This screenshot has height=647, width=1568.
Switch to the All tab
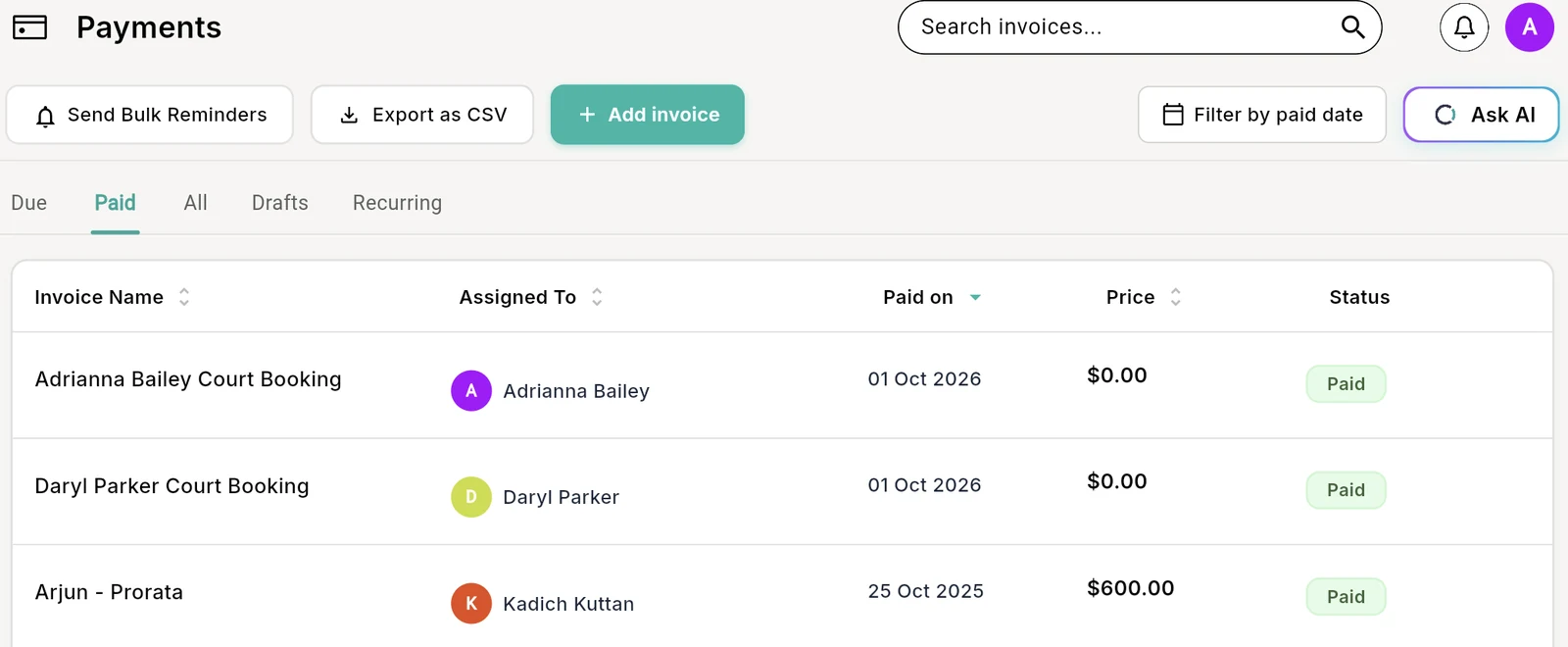coord(196,203)
